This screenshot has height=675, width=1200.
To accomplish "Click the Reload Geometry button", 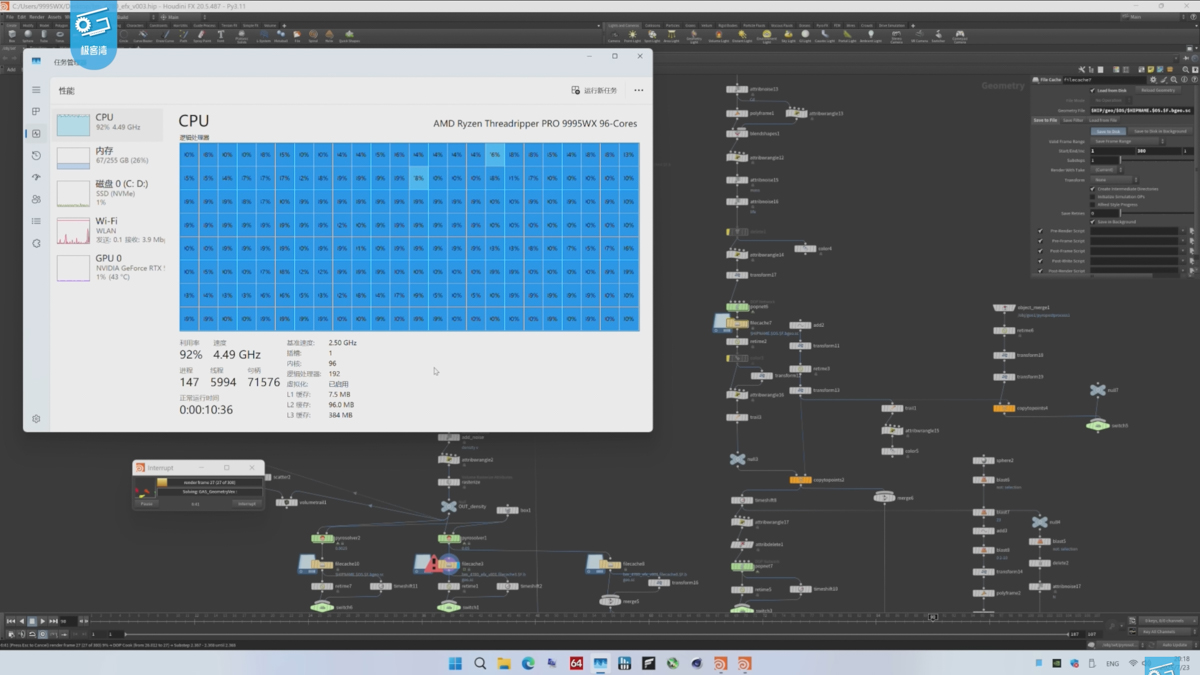I will point(1159,90).
